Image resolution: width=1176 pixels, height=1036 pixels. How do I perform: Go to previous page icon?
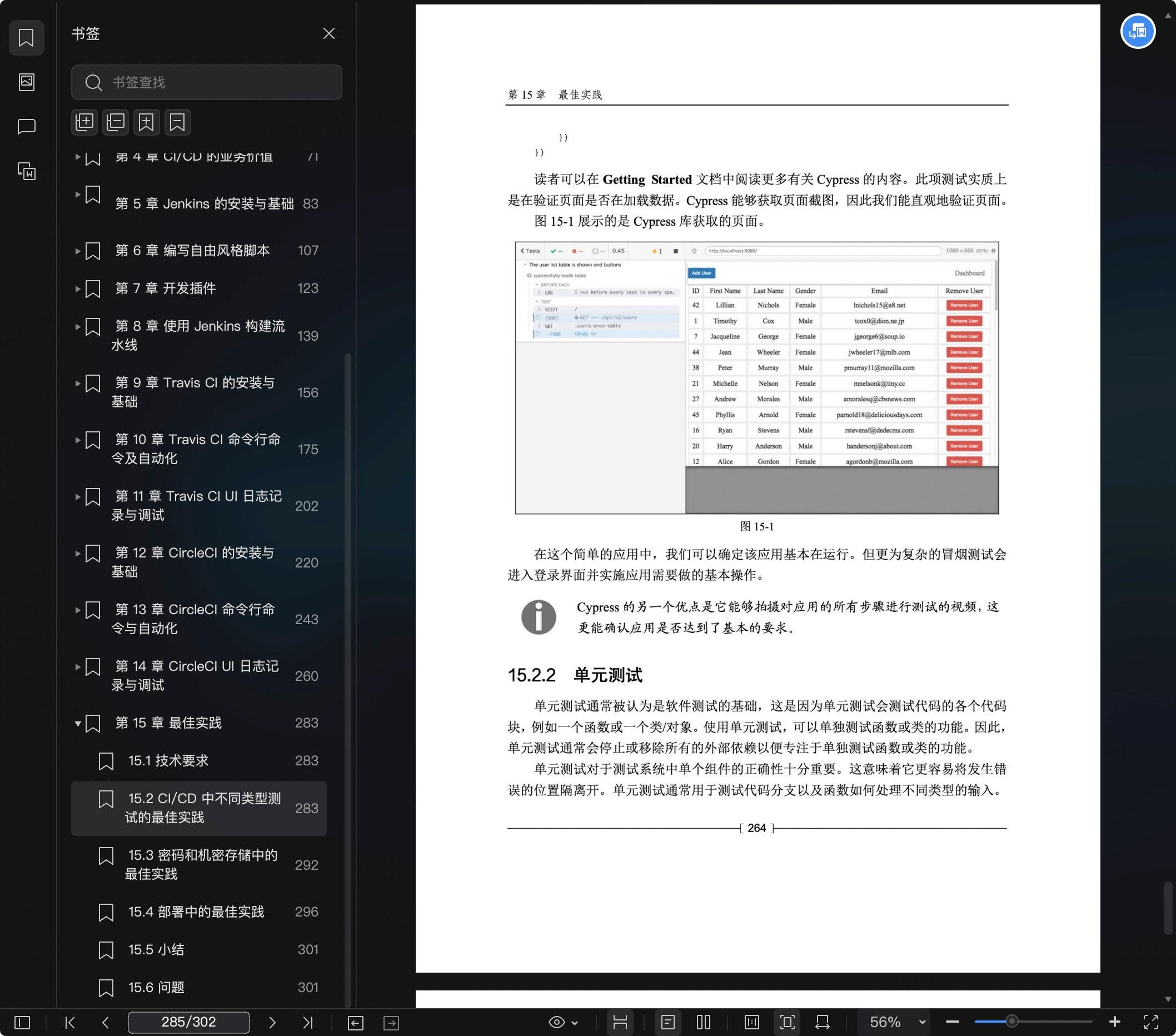tap(105, 1022)
